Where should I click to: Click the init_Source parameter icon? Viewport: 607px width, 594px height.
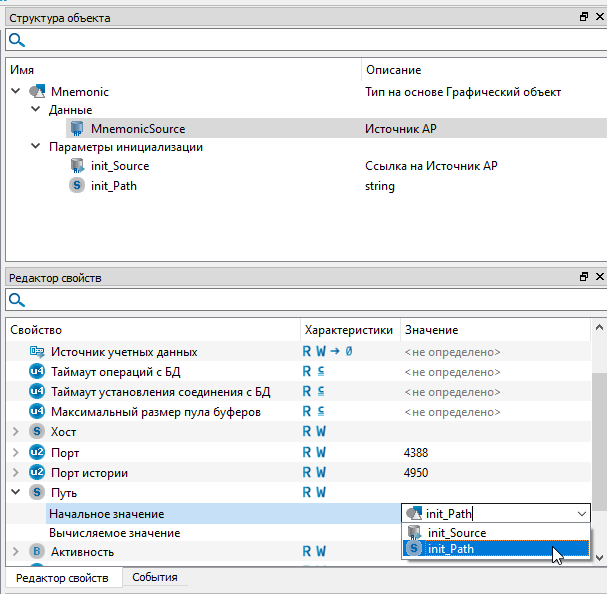click(x=77, y=166)
